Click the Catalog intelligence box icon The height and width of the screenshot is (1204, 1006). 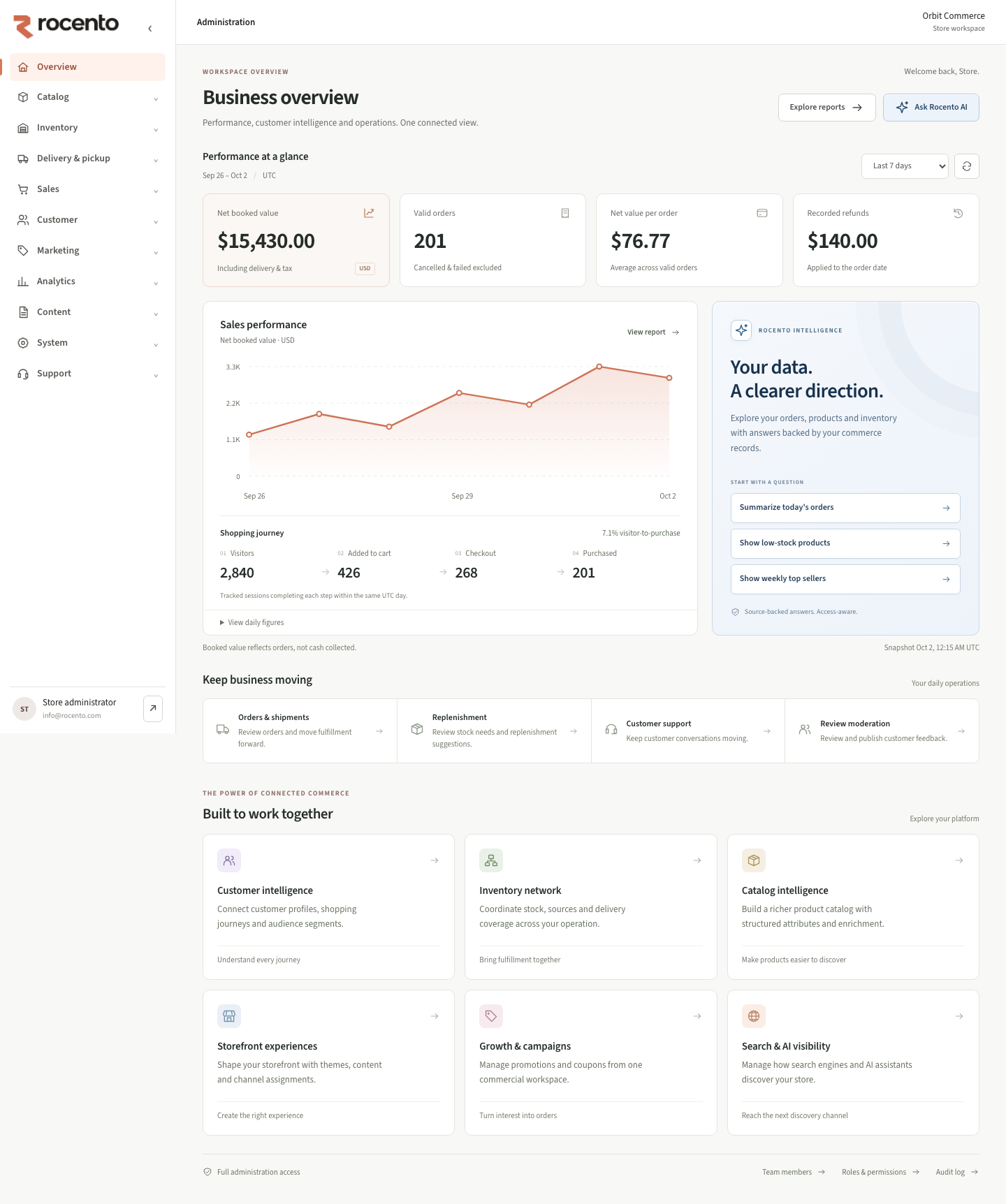754,860
